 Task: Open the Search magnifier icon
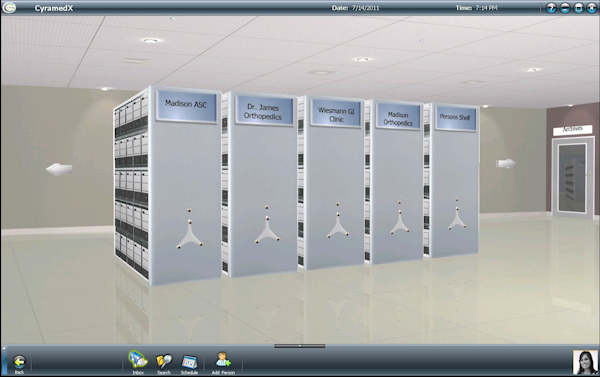point(164,361)
